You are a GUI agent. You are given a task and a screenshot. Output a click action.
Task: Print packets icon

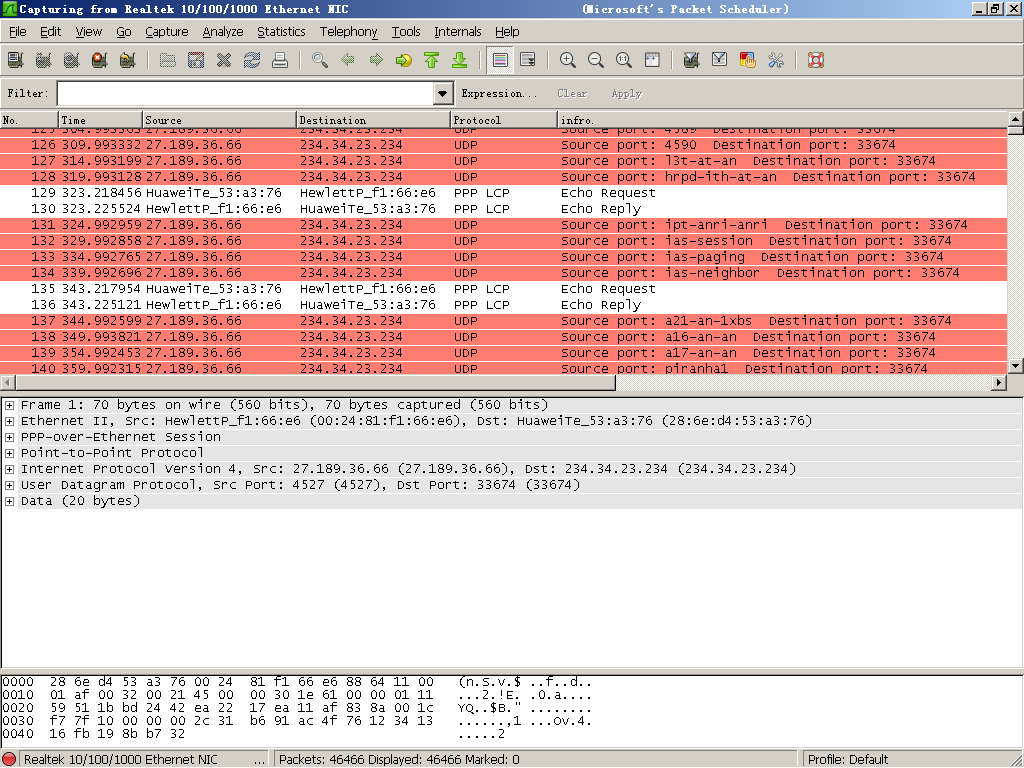pyautogui.click(x=280, y=60)
